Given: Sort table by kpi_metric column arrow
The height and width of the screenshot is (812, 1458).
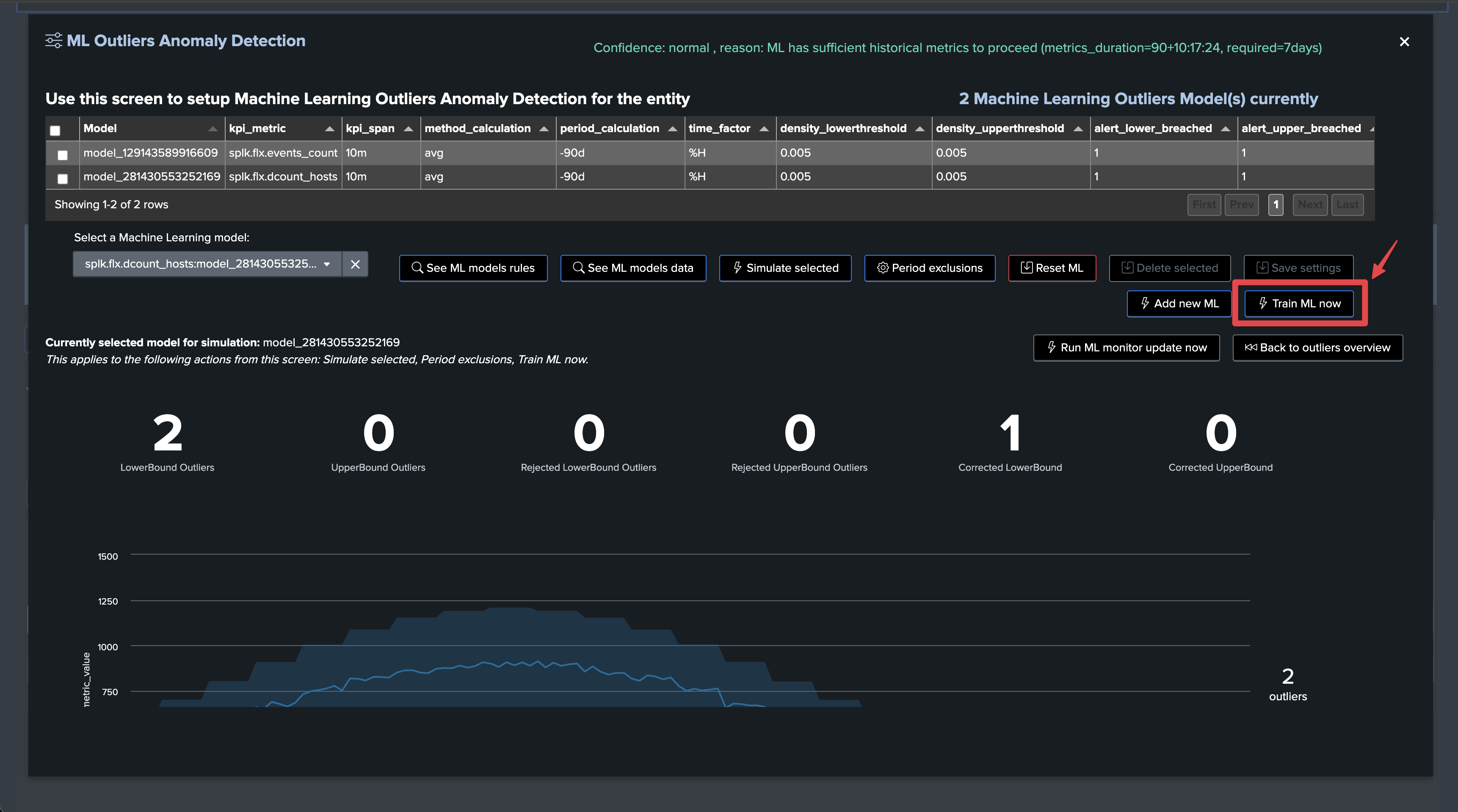Looking at the screenshot, I should 329,129.
